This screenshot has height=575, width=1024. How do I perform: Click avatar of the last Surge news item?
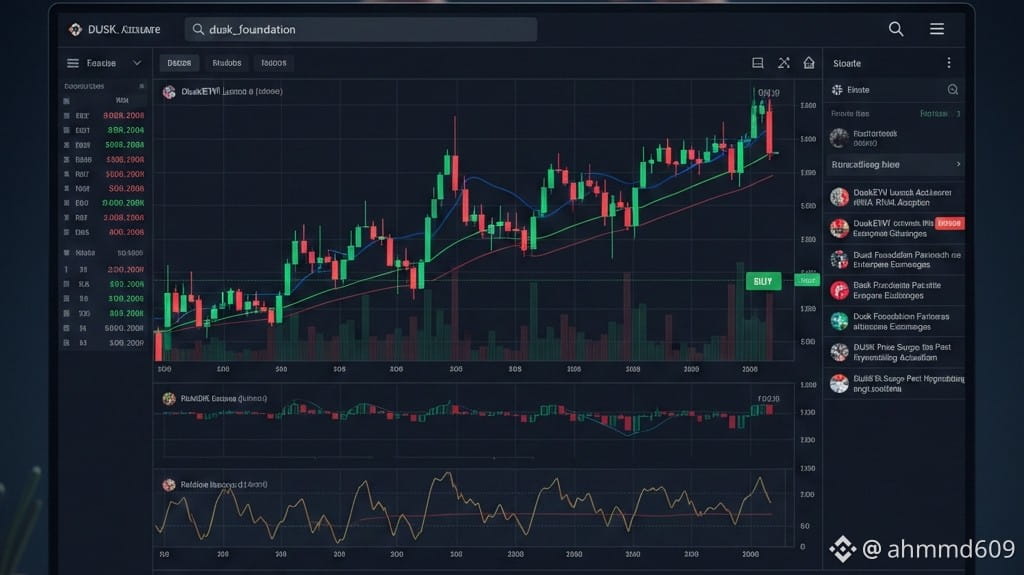(x=839, y=383)
